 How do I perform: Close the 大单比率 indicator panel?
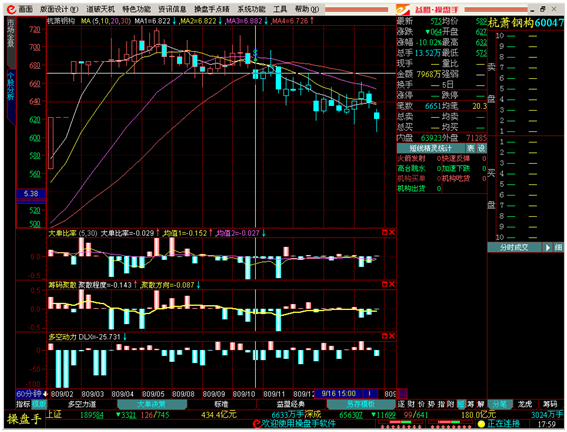(392, 232)
